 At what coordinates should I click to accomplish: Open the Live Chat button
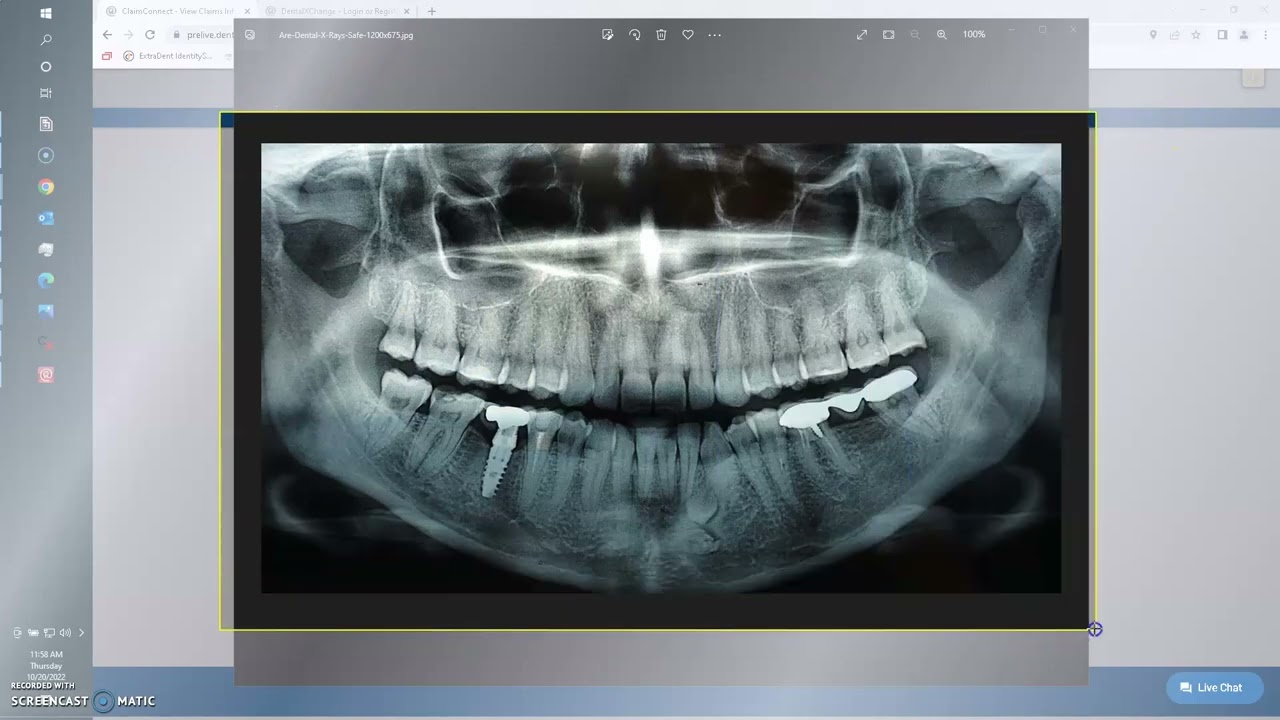(1213, 688)
